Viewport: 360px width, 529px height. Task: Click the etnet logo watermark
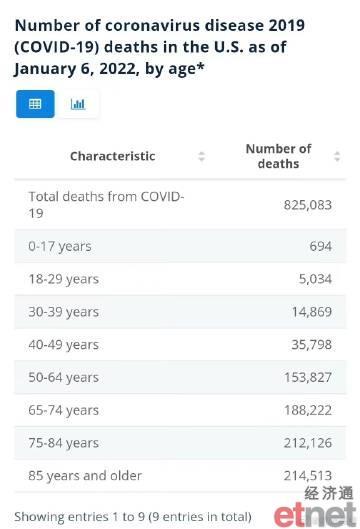tap(315, 507)
